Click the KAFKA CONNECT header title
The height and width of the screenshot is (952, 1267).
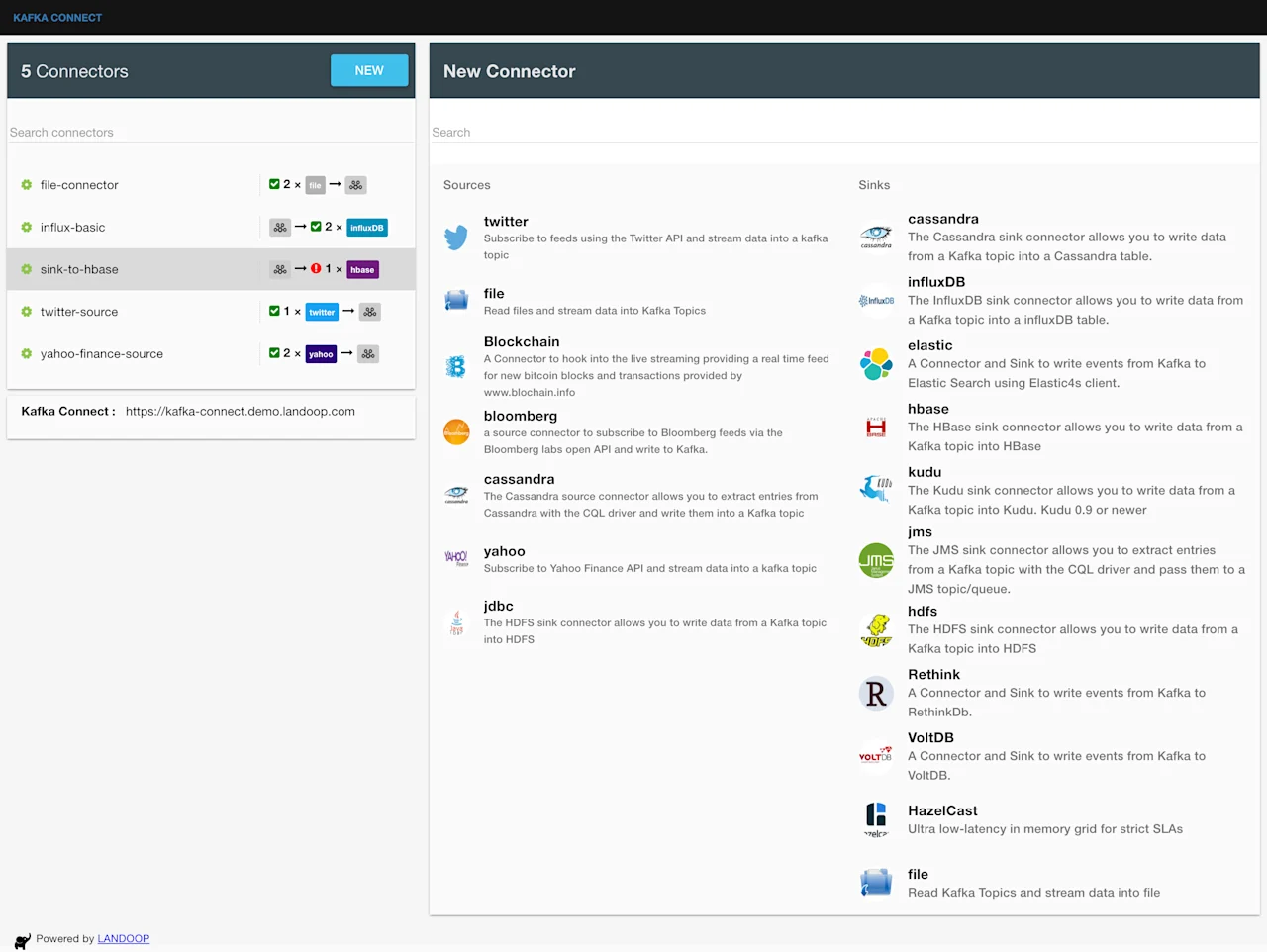point(57,18)
